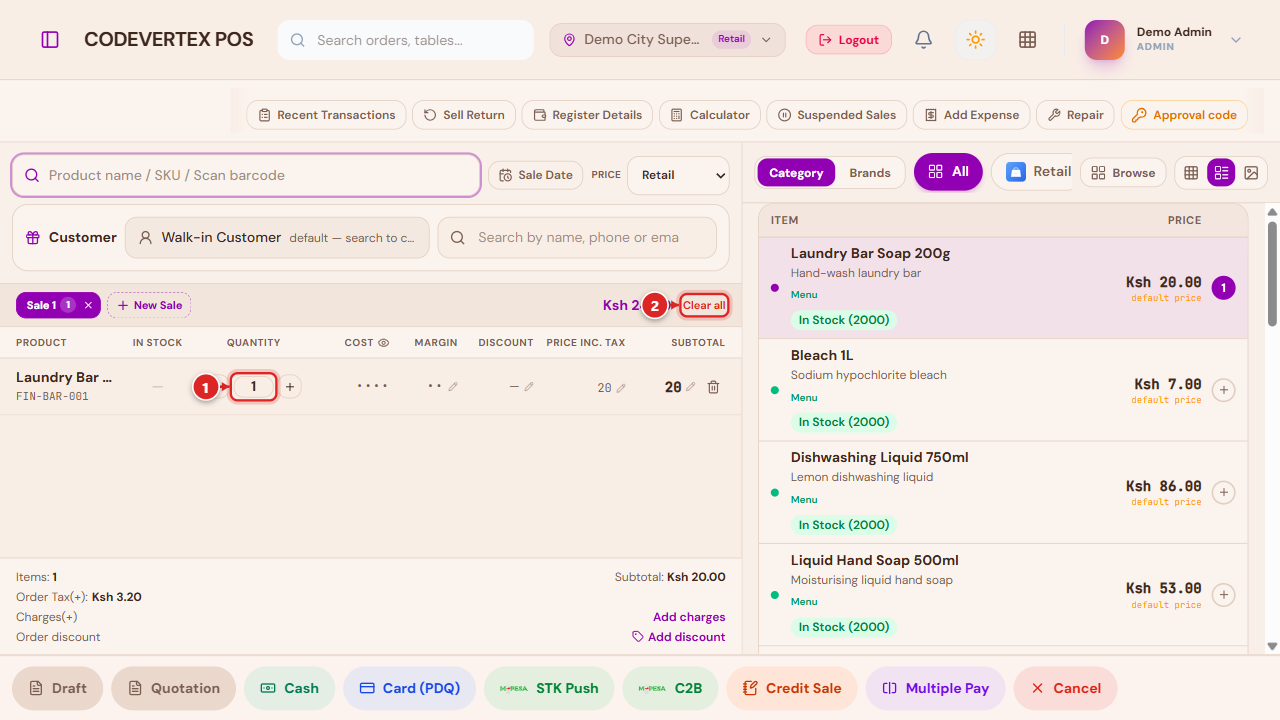Delete Laundry Bar row with trash icon
This screenshot has width=1280, height=720.
tap(713, 387)
